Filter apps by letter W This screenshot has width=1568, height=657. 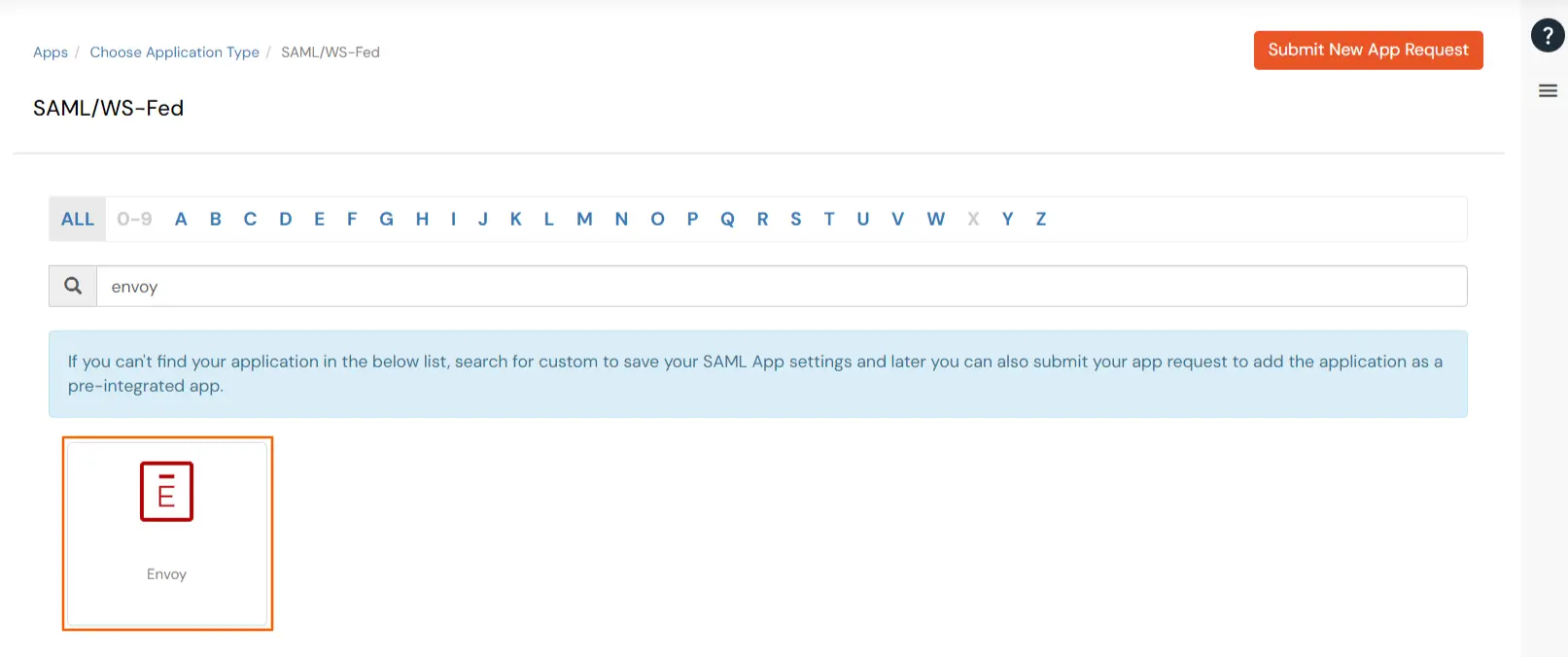[936, 220]
